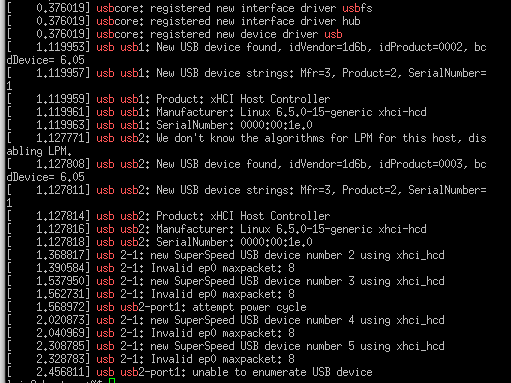Click 'device number 3 using xhci_hcd'
Image resolution: width=511 pixels, height=383 pixels.
point(354,281)
